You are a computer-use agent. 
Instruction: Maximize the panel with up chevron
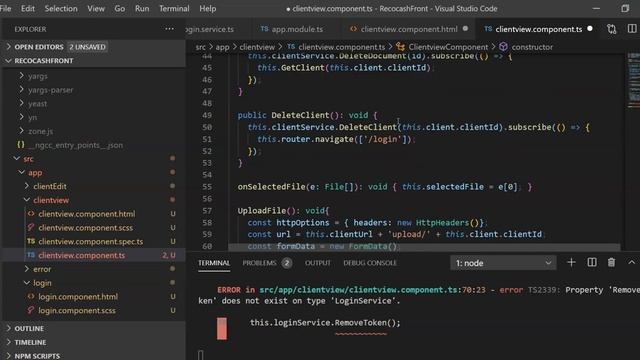[x=631, y=263]
